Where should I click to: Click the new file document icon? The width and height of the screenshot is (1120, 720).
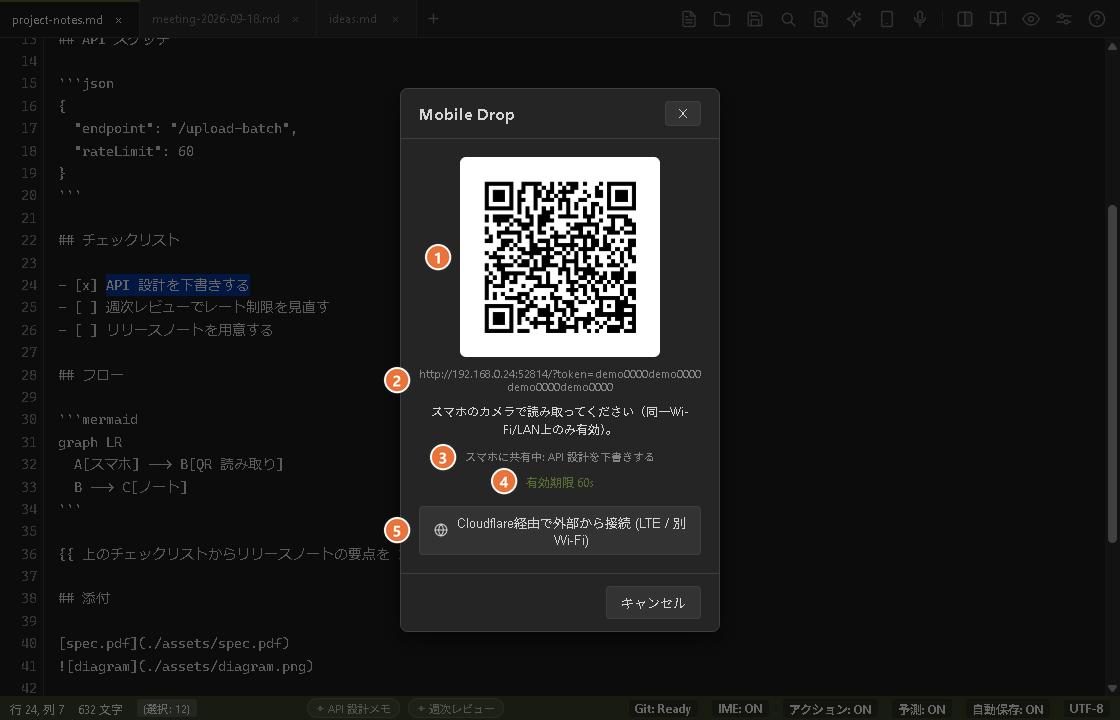pyautogui.click(x=689, y=19)
